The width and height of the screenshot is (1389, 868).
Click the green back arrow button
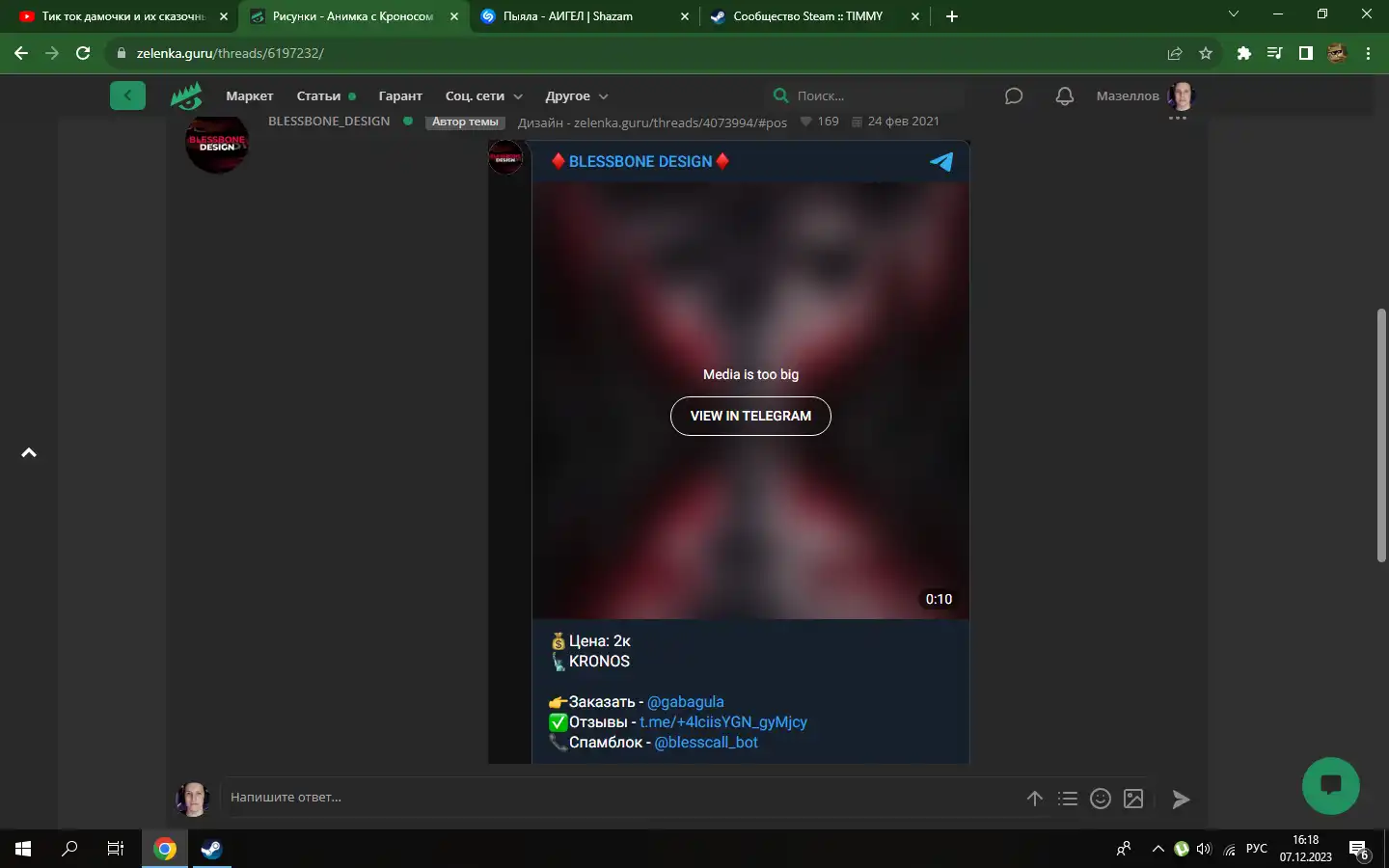pos(127,95)
